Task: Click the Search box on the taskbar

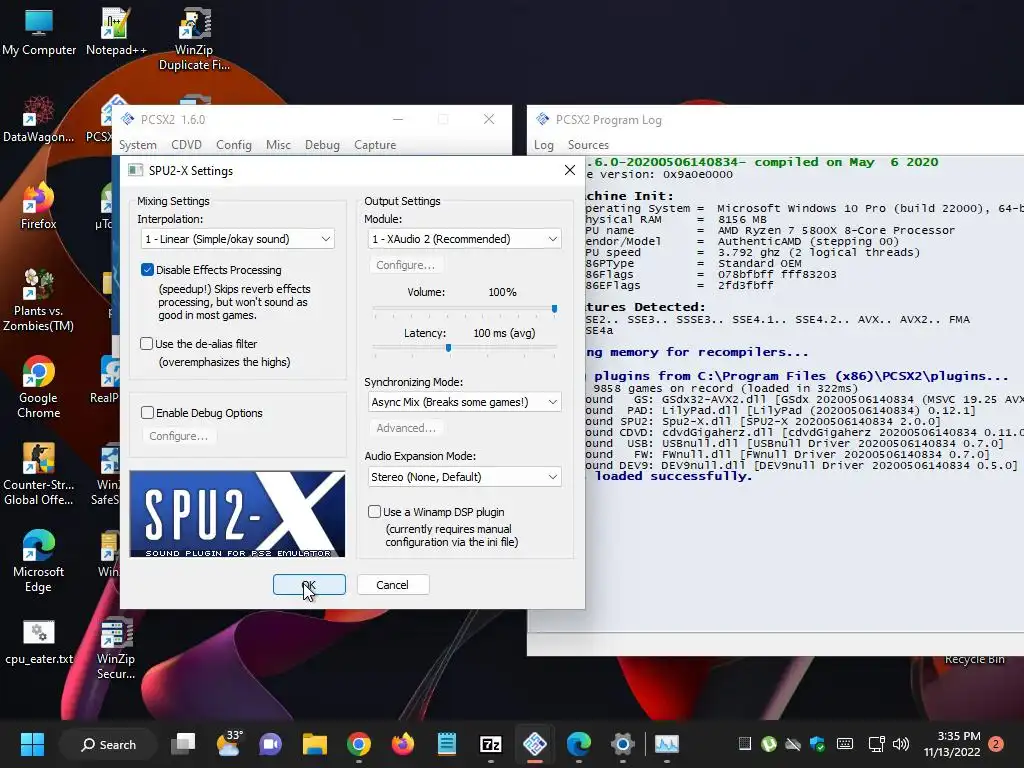Action: tap(108, 744)
